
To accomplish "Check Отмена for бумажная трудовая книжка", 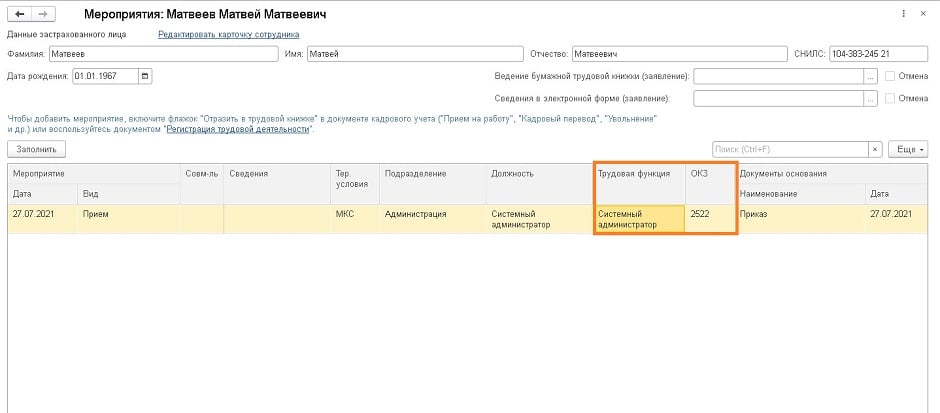I will (x=891, y=76).
